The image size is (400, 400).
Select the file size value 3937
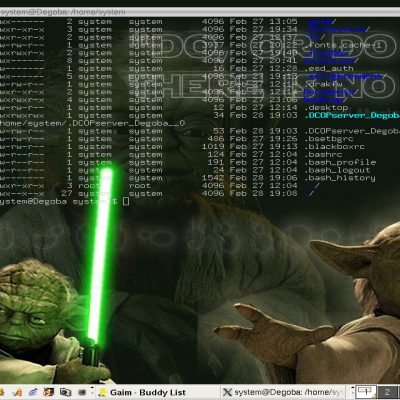[213, 45]
